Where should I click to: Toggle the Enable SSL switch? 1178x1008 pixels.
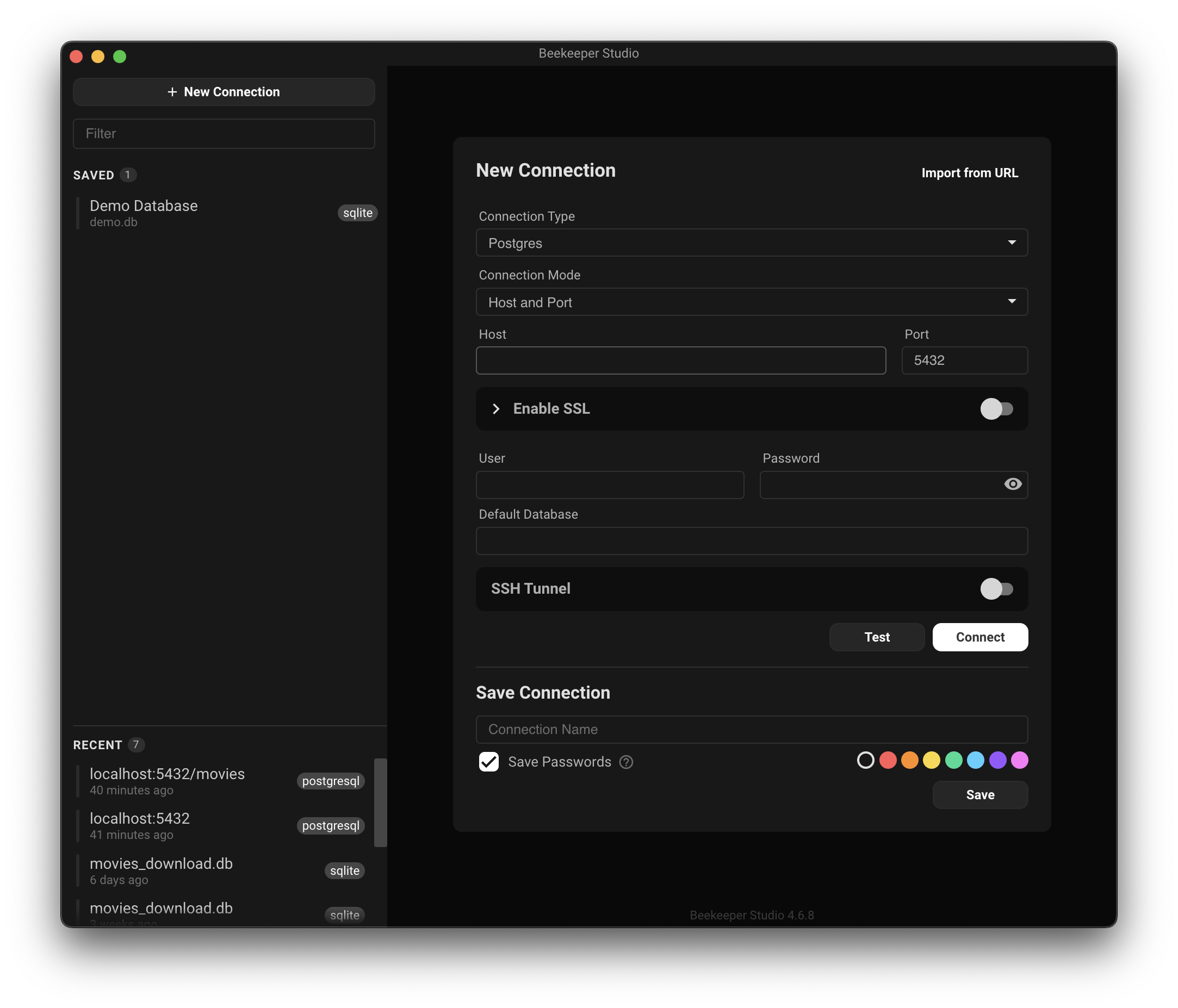(996, 409)
